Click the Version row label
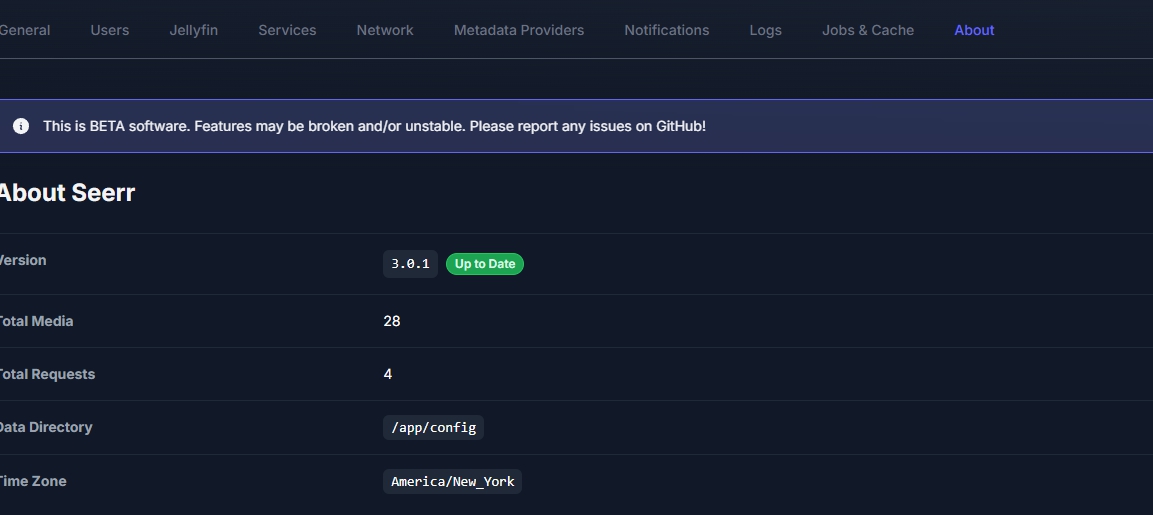The image size is (1153, 515). coord(23,260)
